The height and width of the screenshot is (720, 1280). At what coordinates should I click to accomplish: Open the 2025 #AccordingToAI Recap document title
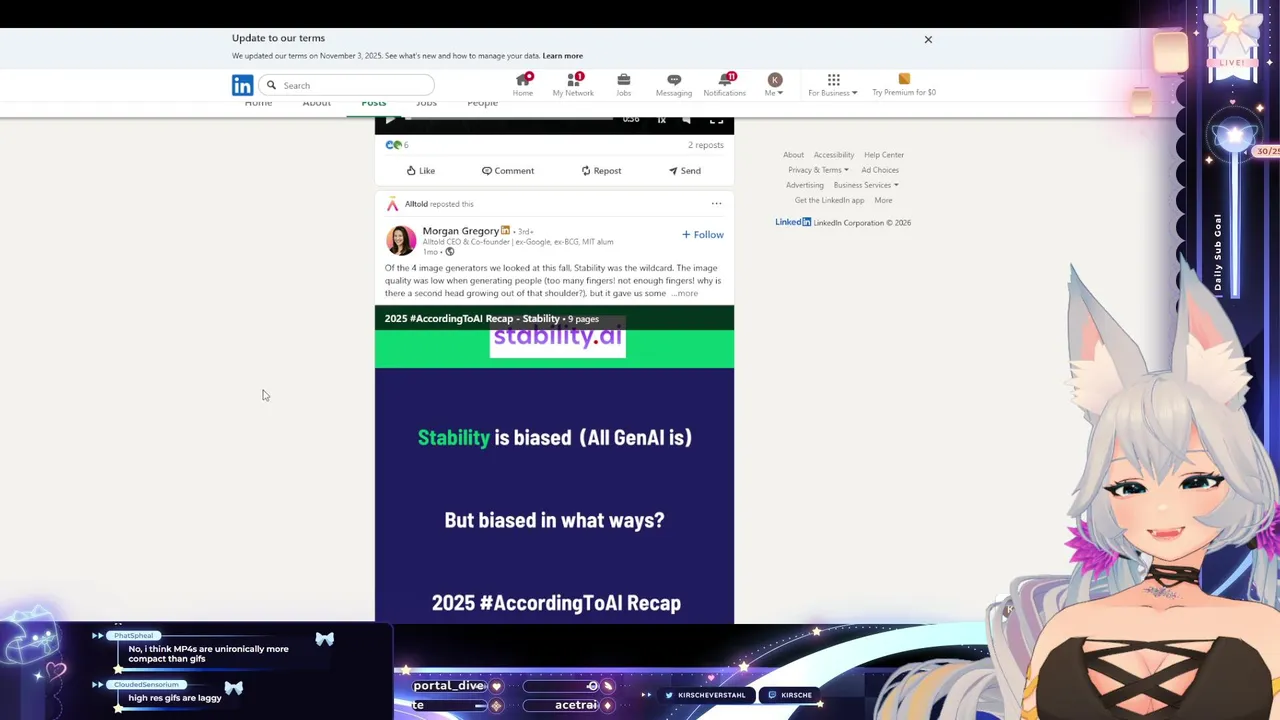pos(472,319)
